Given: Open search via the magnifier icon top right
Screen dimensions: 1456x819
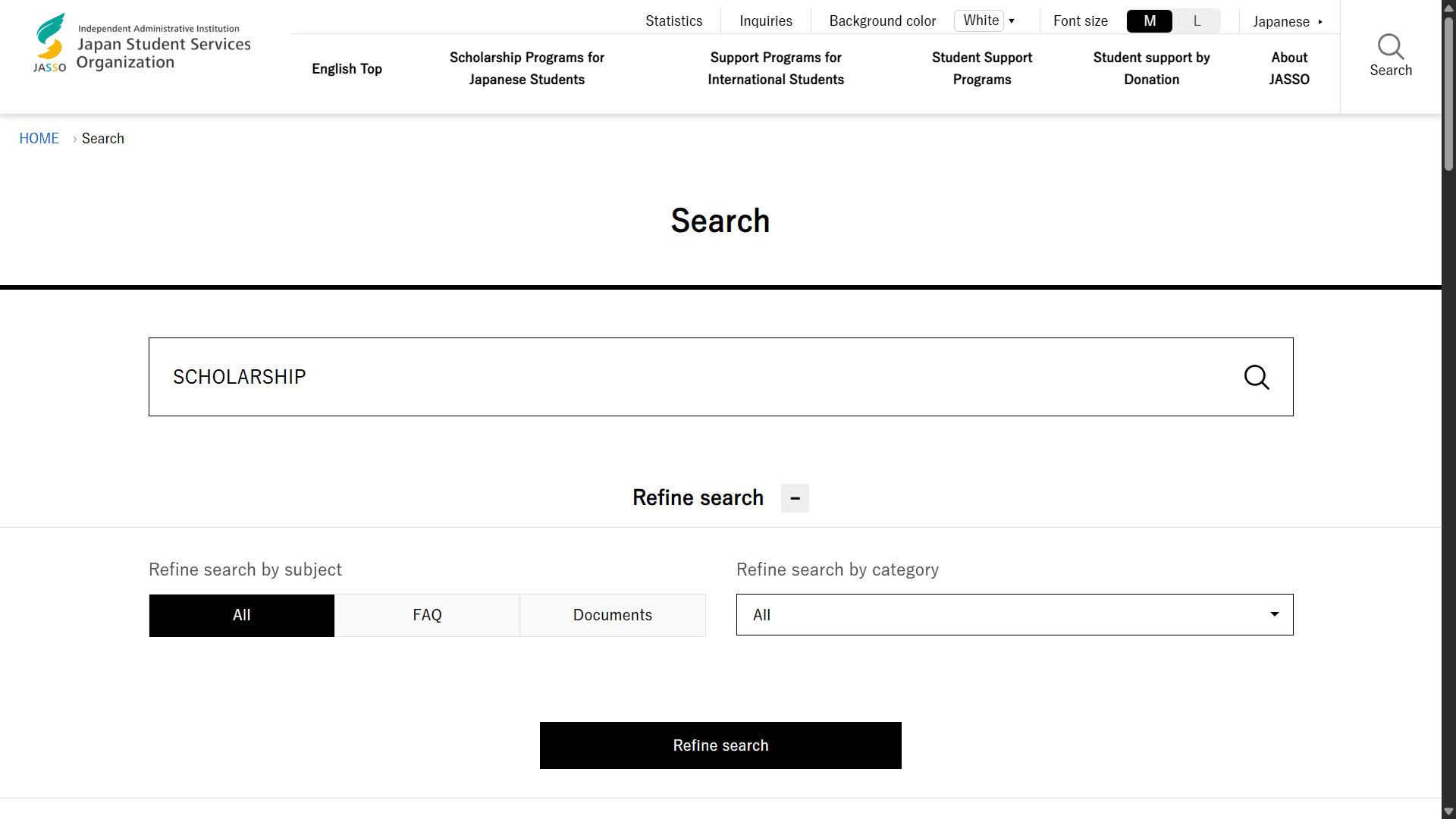Looking at the screenshot, I should point(1391,48).
